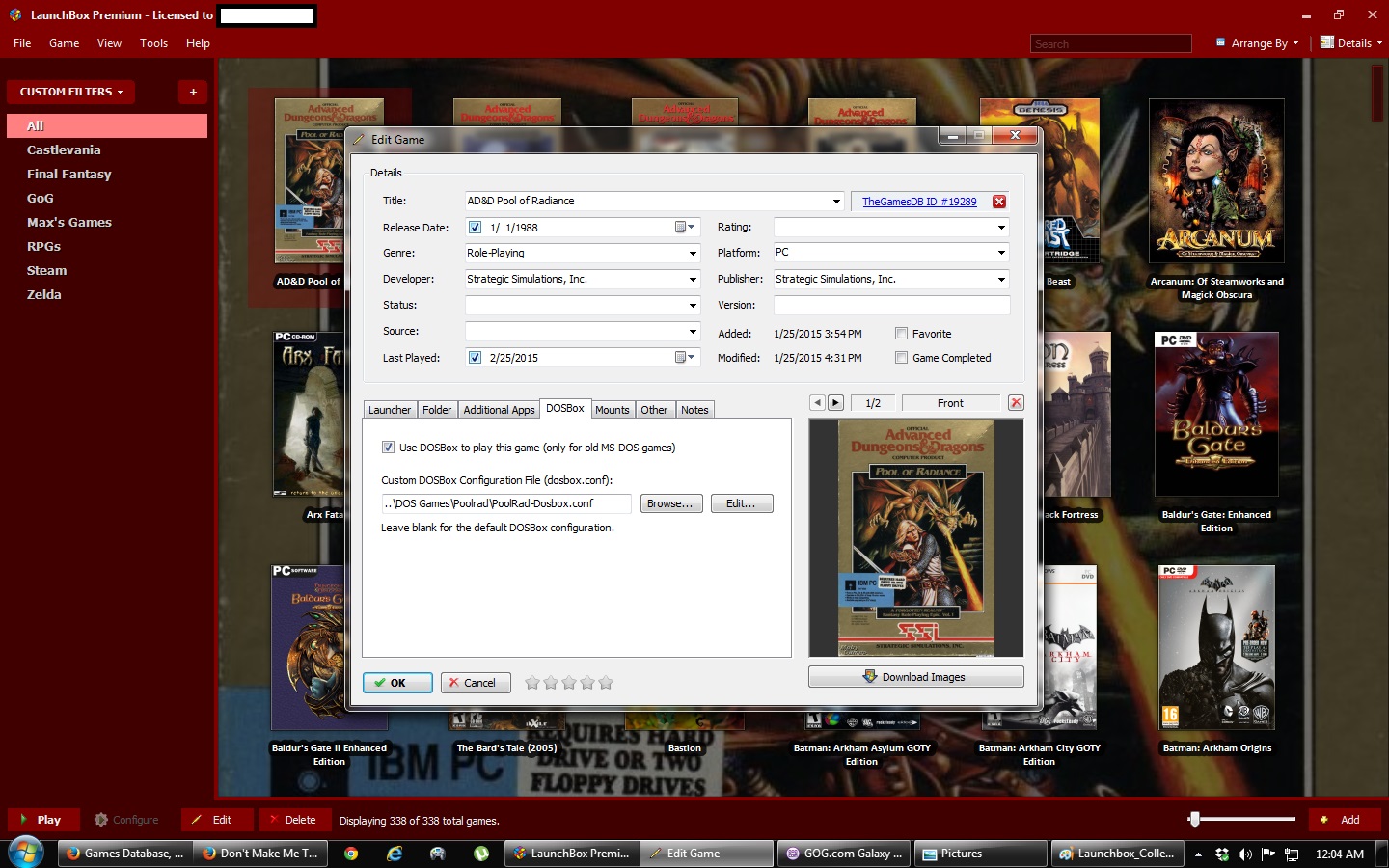Check the Favorite checkbox
This screenshot has width=1389, height=868.
[x=901, y=334]
